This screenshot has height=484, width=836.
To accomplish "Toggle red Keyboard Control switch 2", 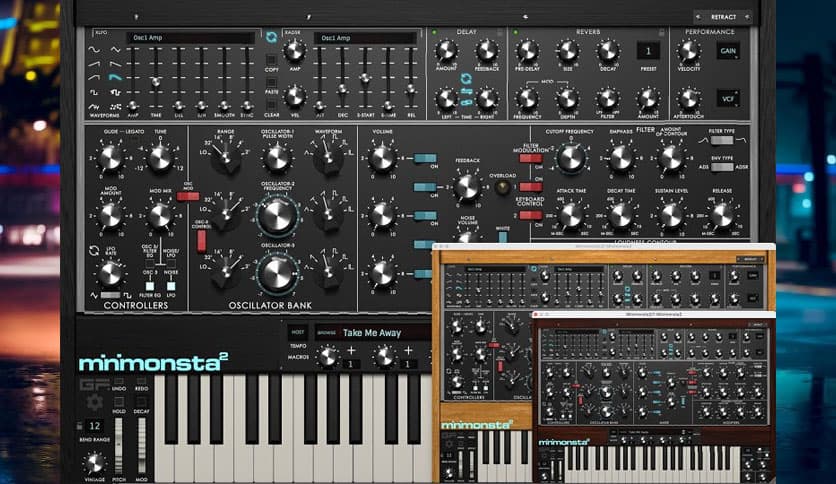I will coord(530,215).
